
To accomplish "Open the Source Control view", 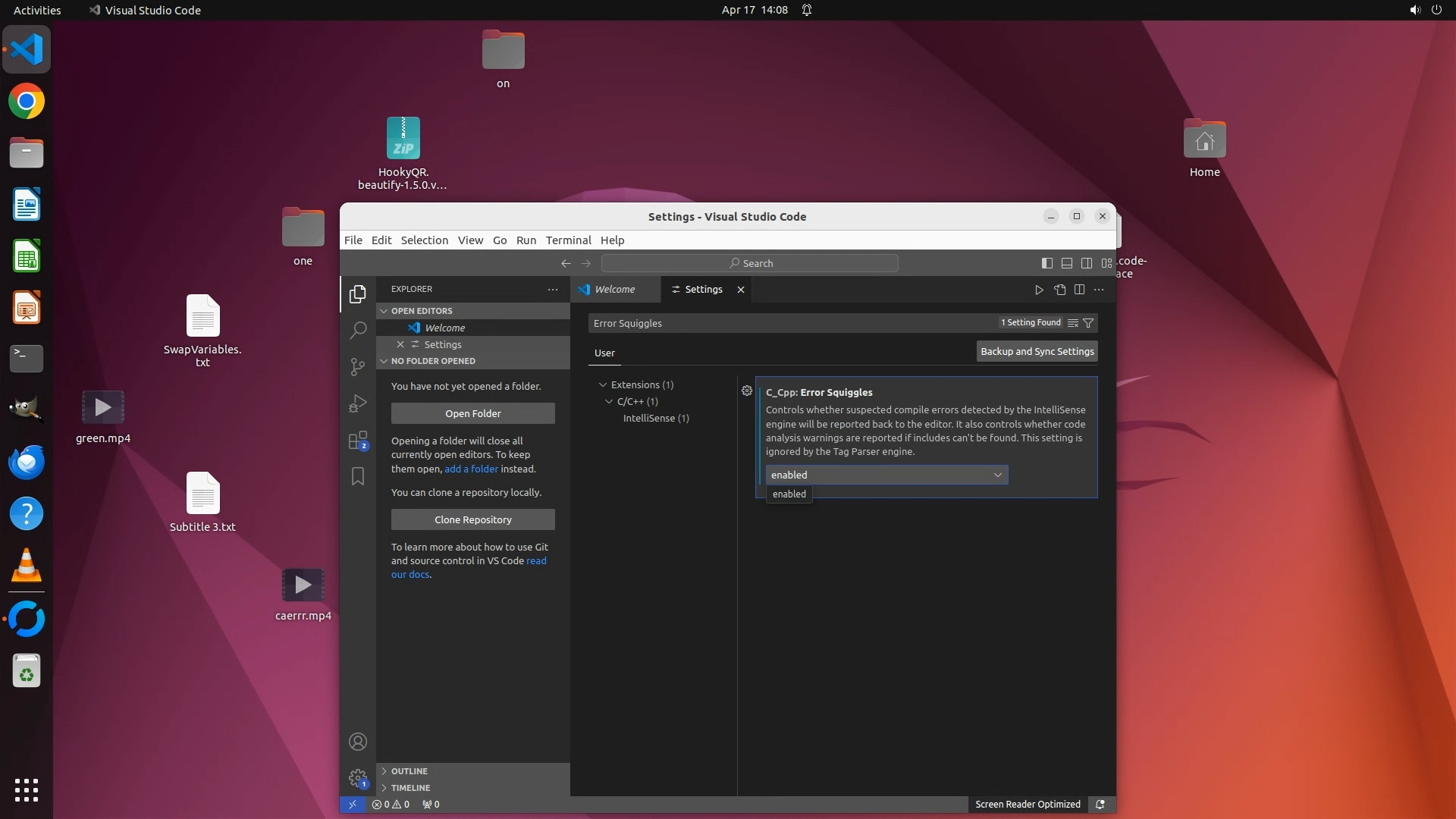I will tap(358, 366).
